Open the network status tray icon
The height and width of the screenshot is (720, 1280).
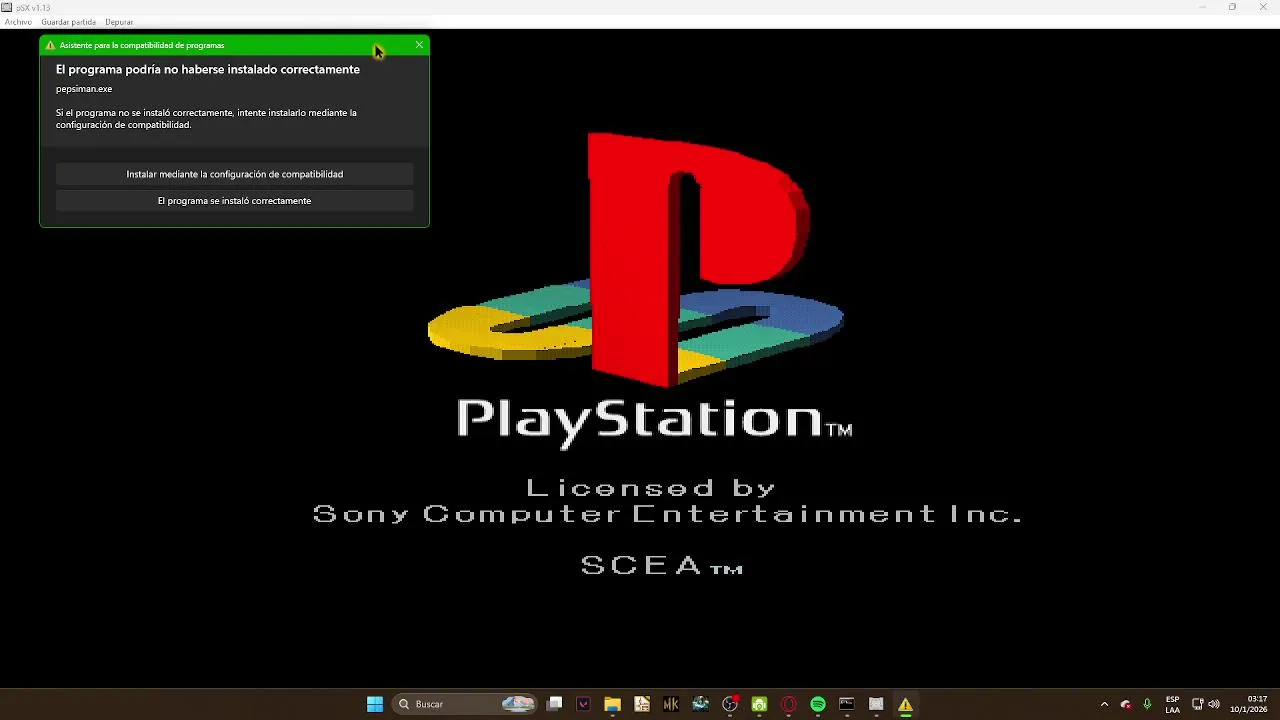pos(1197,704)
